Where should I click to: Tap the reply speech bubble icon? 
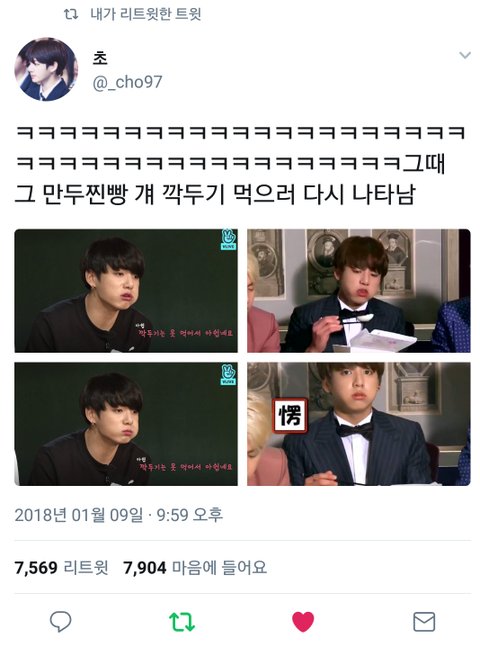pyautogui.click(x=61, y=622)
